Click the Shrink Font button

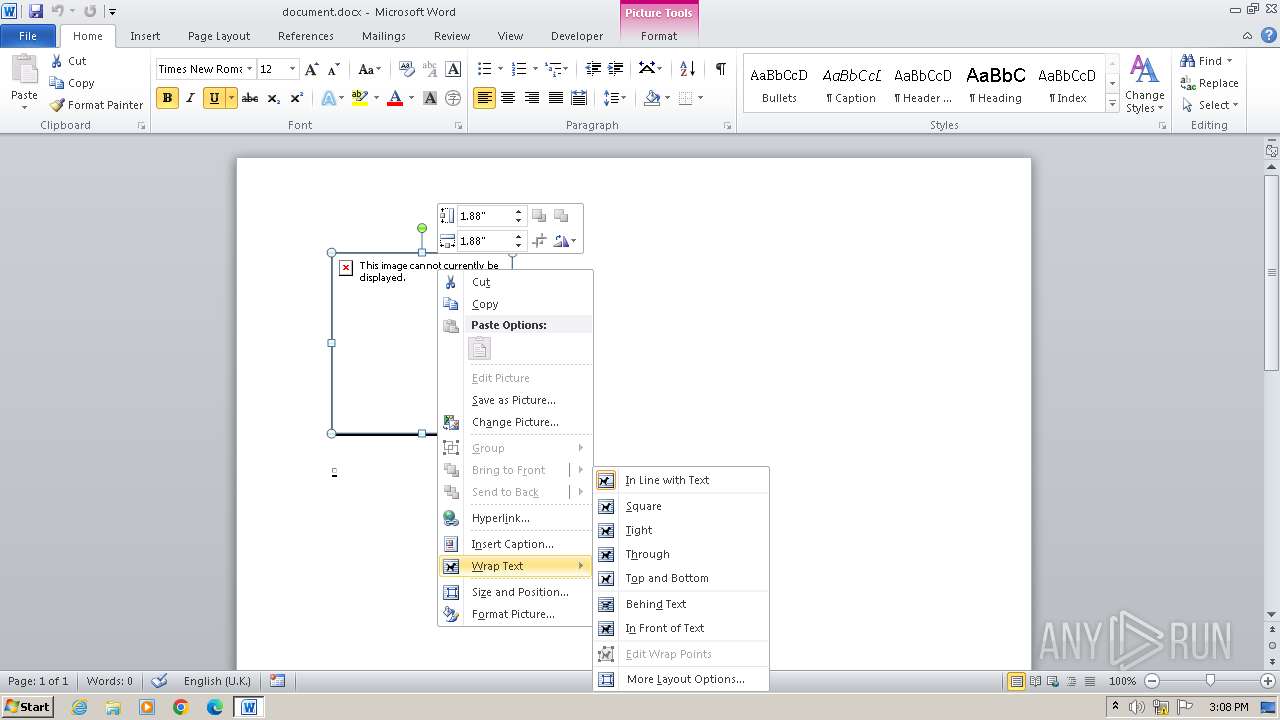click(335, 69)
